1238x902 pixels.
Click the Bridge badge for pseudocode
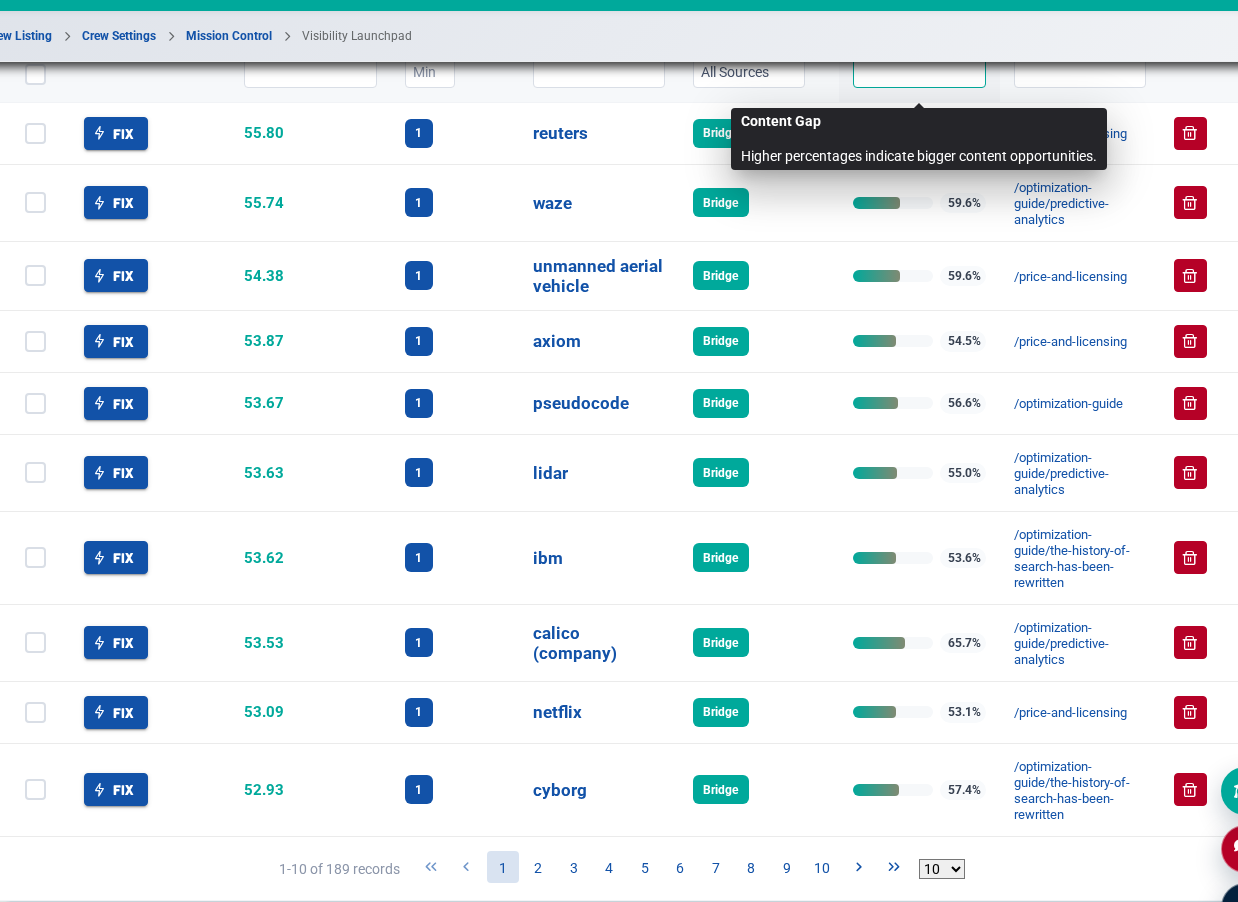tap(721, 403)
